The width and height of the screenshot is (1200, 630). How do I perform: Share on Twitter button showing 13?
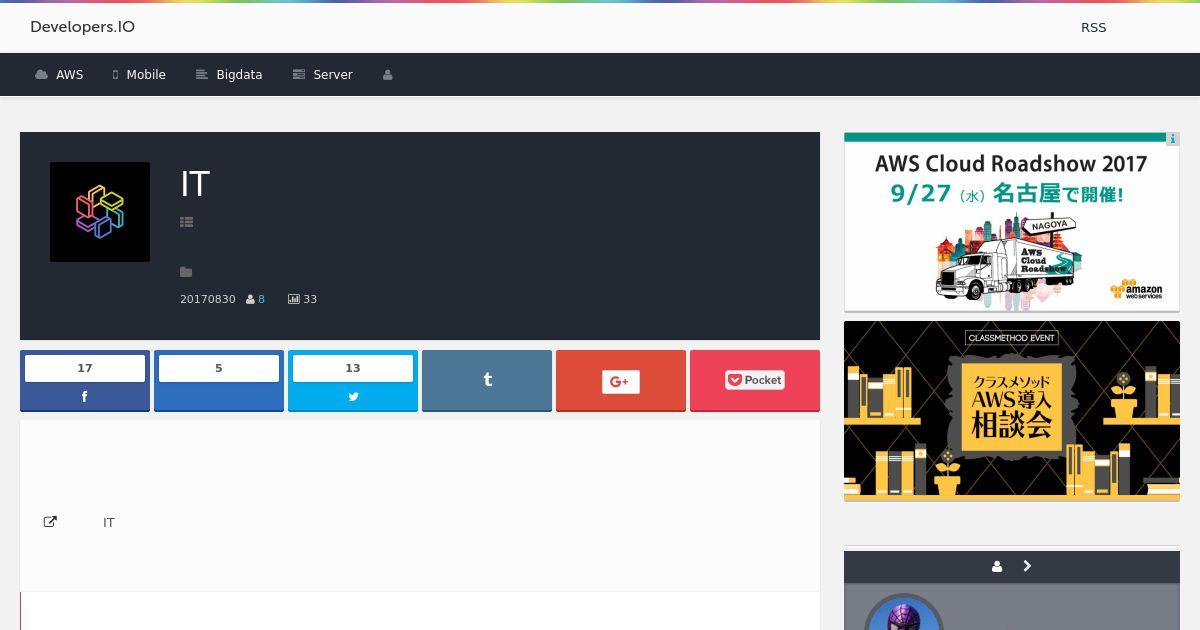click(353, 380)
